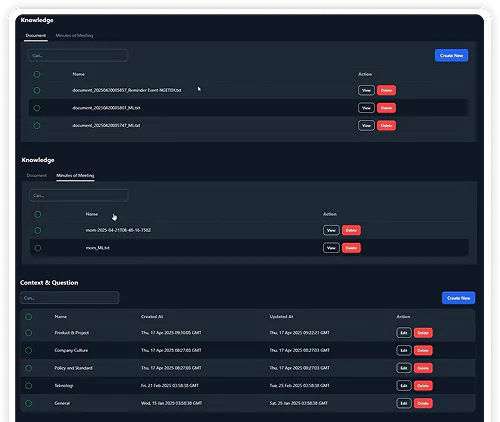Check the Reminder Event document row checkbox

pos(37,90)
